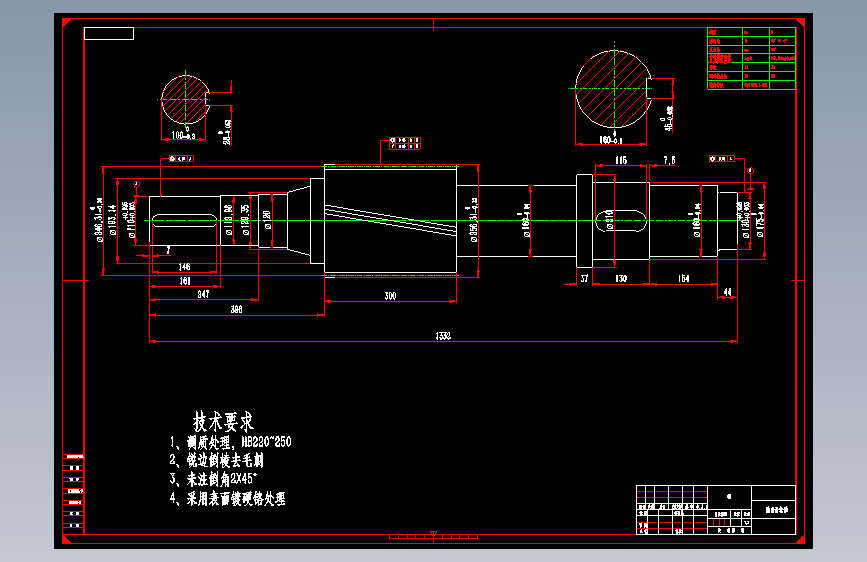The height and width of the screenshot is (562, 867).
Task: Select the small hatched cross-section circle
Action: [185, 100]
